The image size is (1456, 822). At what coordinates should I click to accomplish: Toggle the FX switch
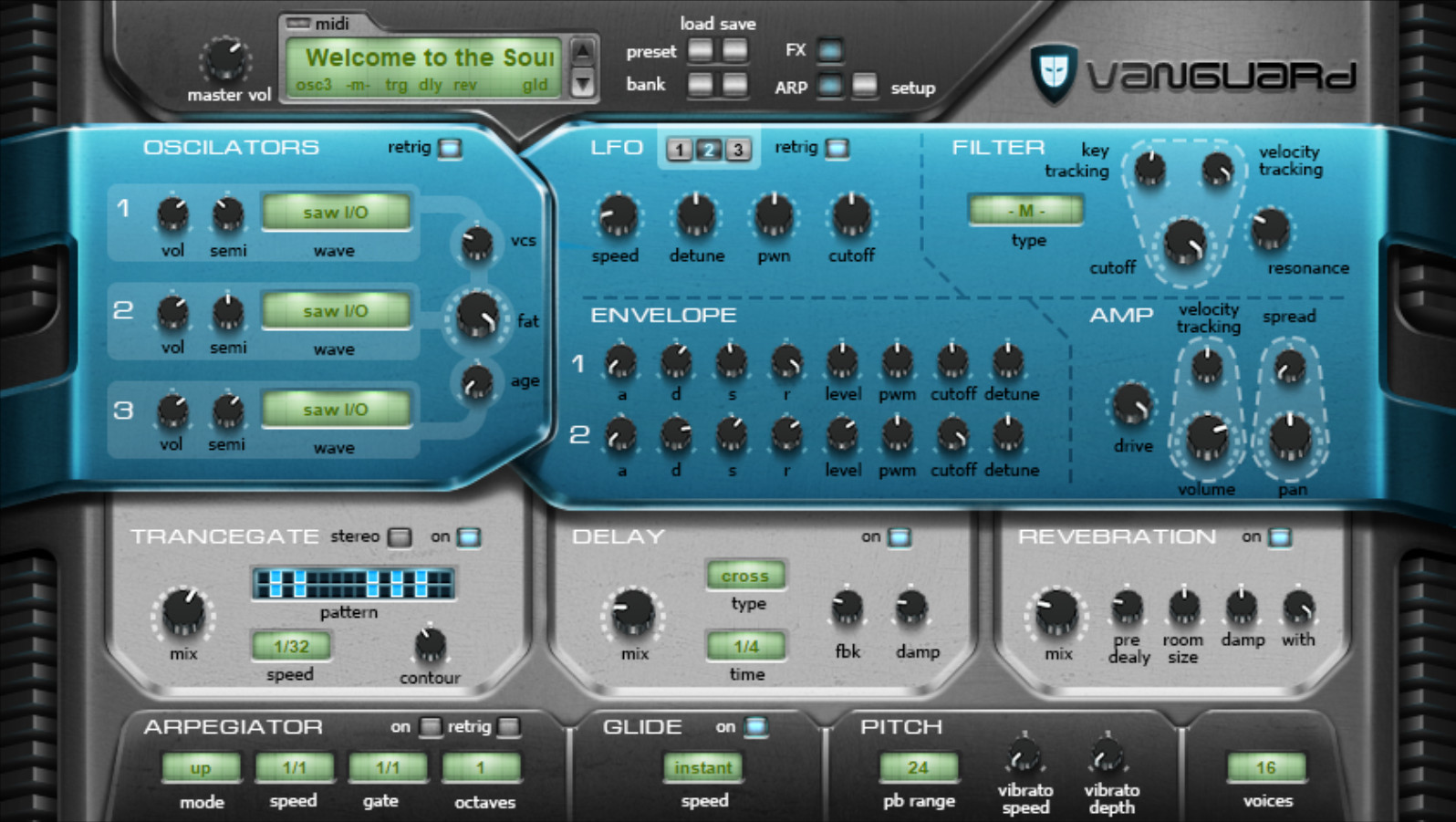[x=829, y=50]
